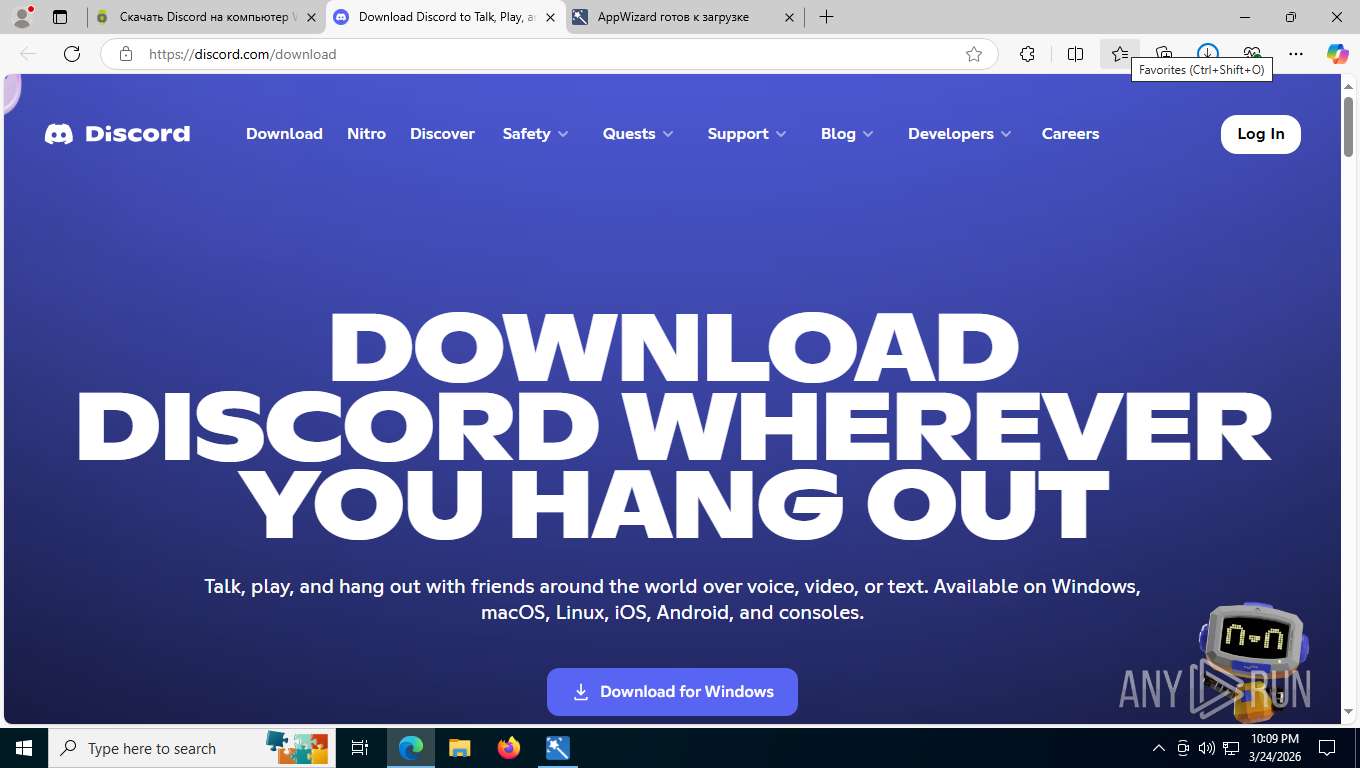Image resolution: width=1360 pixels, height=768 pixels.
Task: Expand the Quests dropdown menu
Action: click(638, 134)
